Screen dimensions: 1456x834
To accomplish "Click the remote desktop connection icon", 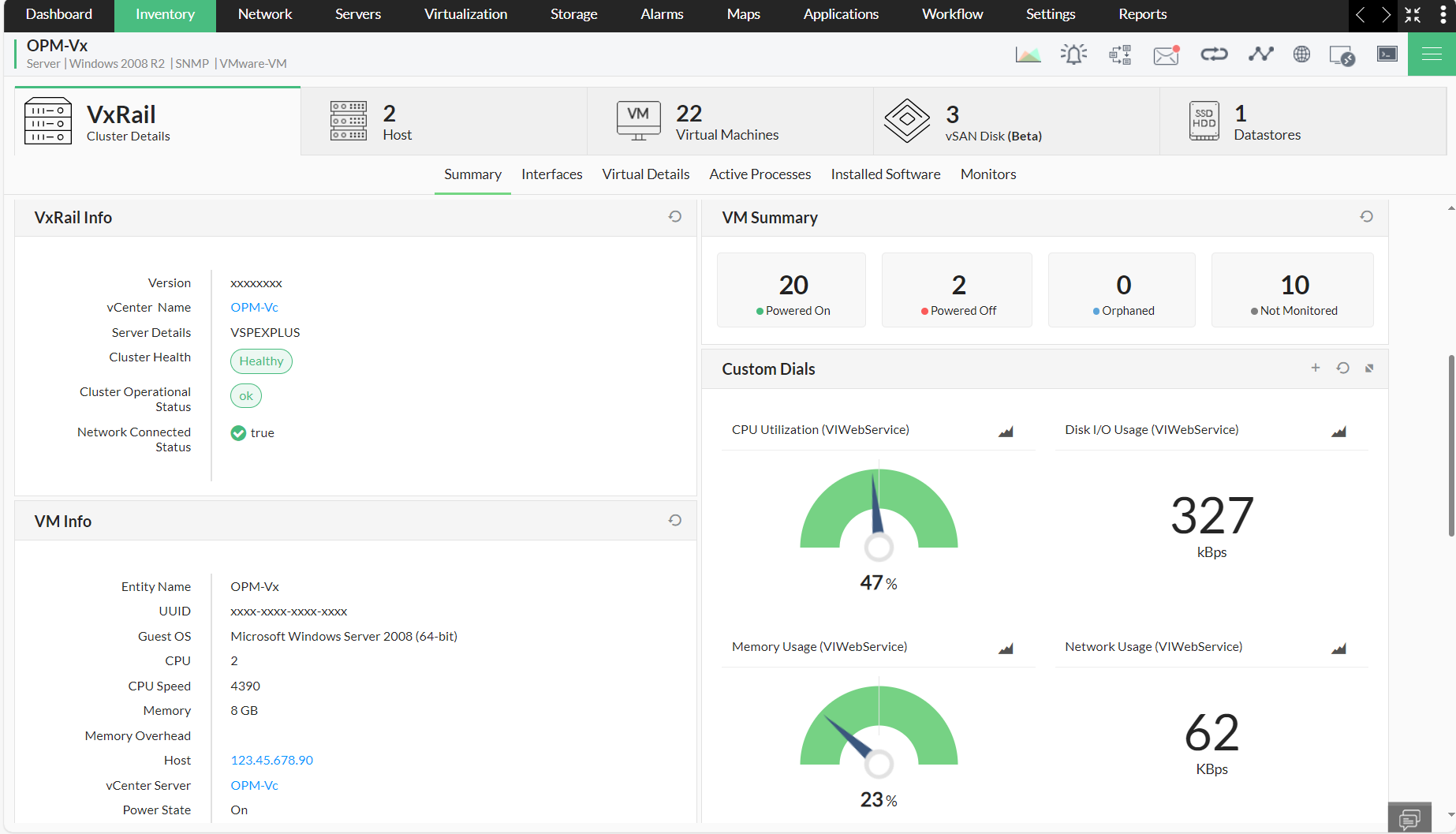I will 1342,54.
